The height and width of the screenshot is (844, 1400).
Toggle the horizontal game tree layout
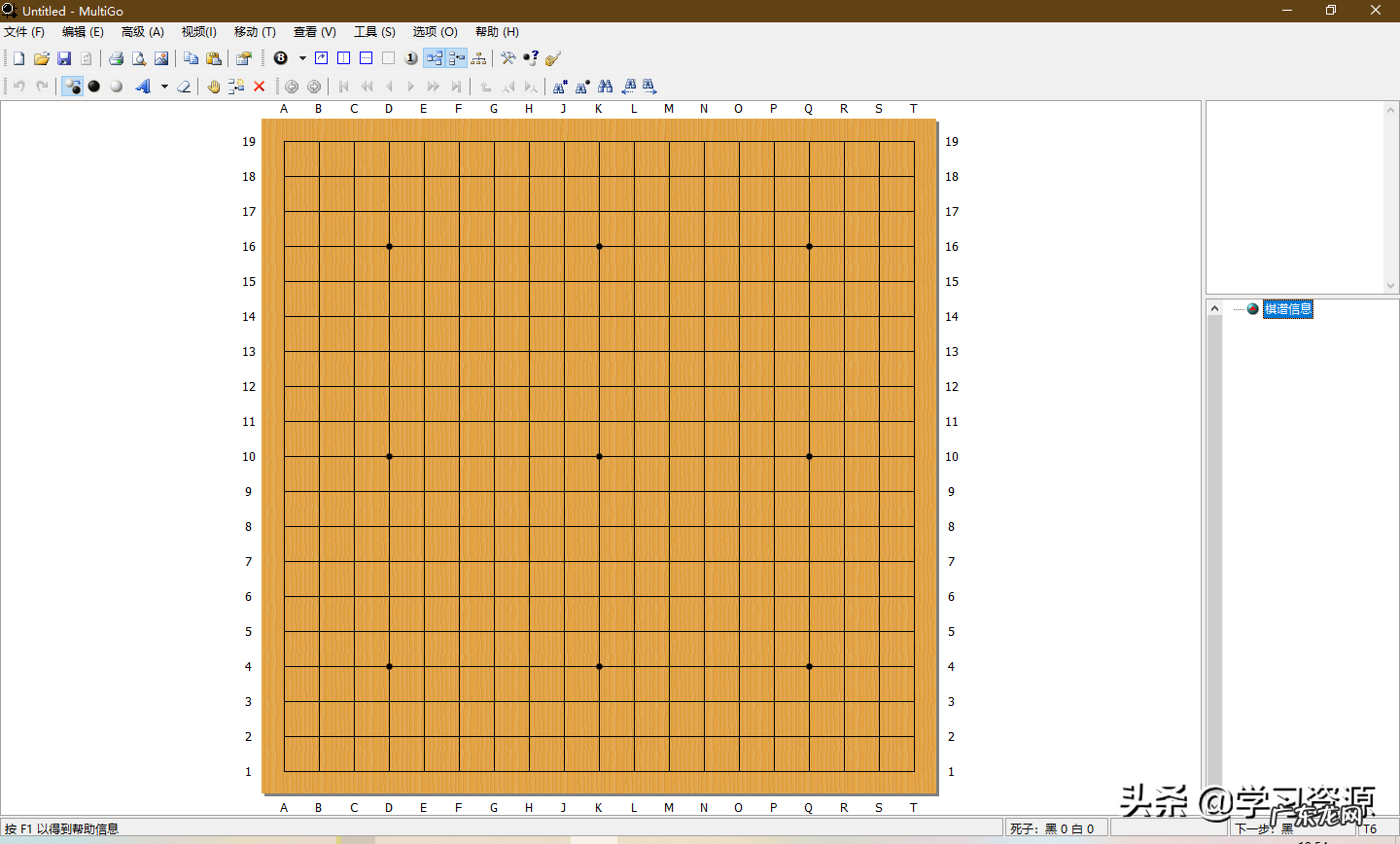pos(434,57)
